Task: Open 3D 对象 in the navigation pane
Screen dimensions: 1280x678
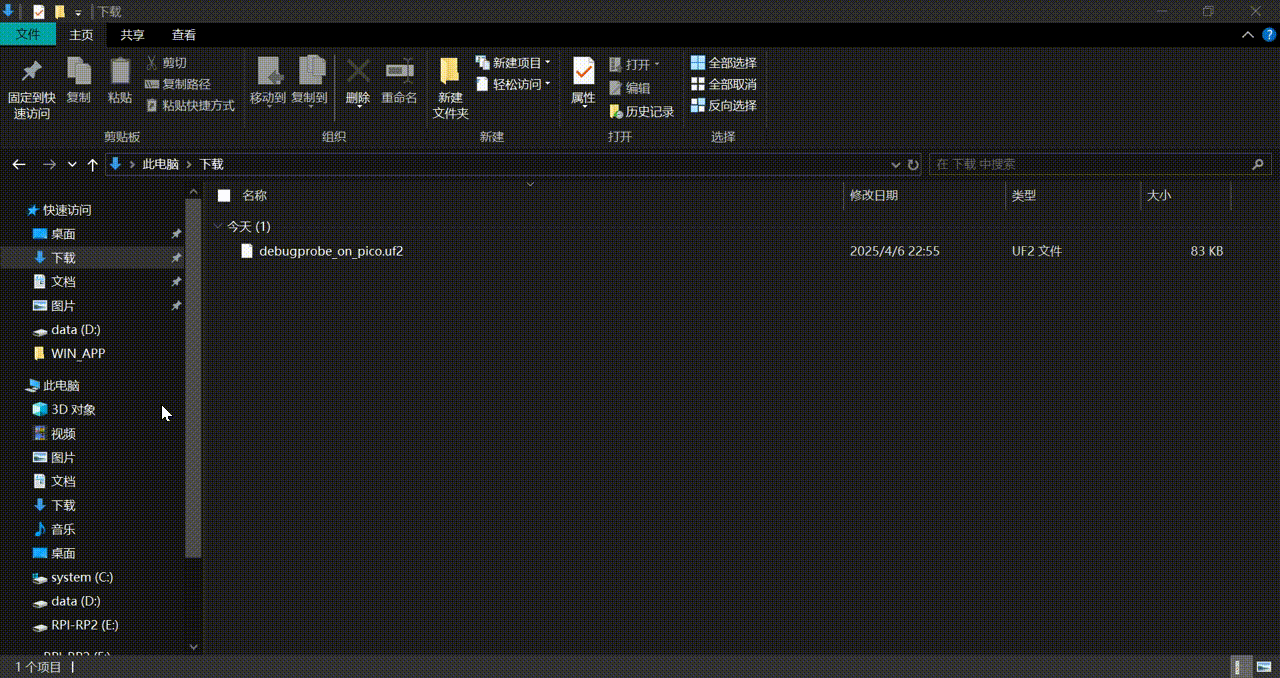Action: coord(74,410)
